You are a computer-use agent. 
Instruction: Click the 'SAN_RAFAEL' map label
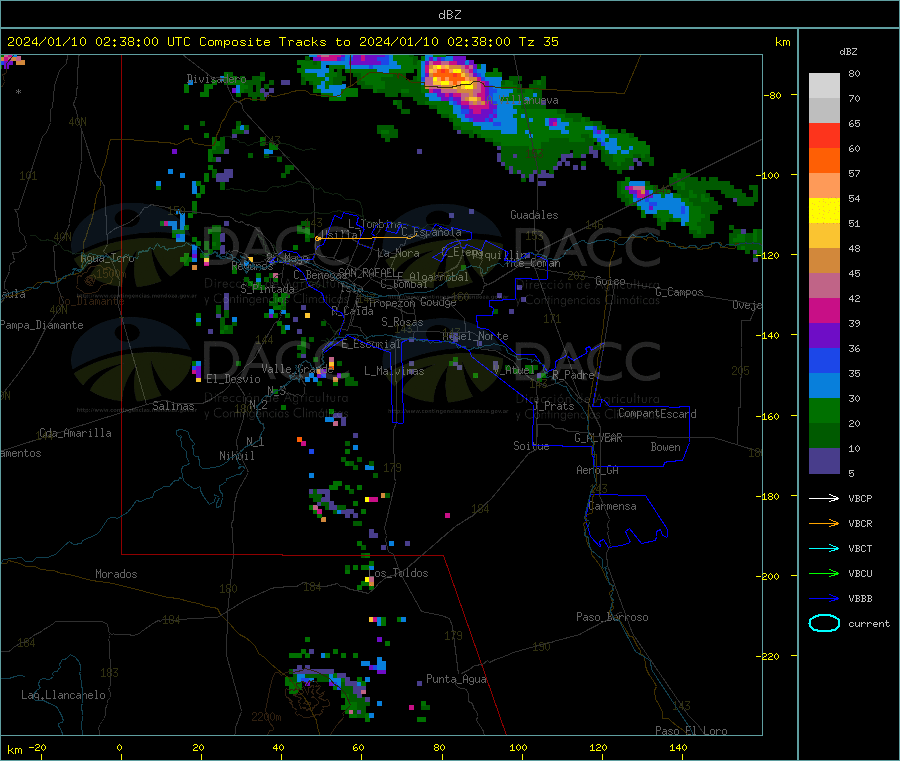[x=367, y=273]
